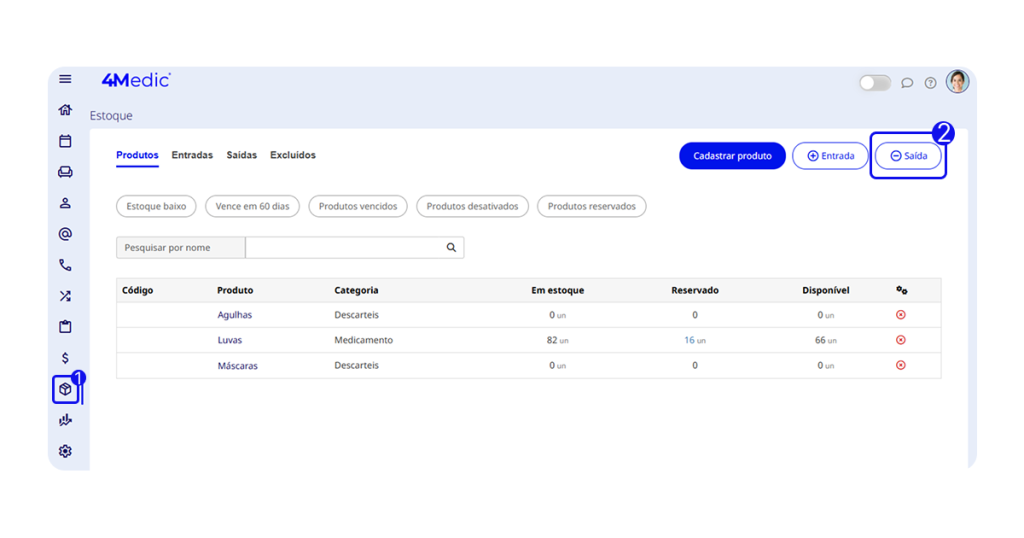Go to the Home icon in sidebar
Image resolution: width=1024 pixels, height=538 pixels.
(x=65, y=110)
